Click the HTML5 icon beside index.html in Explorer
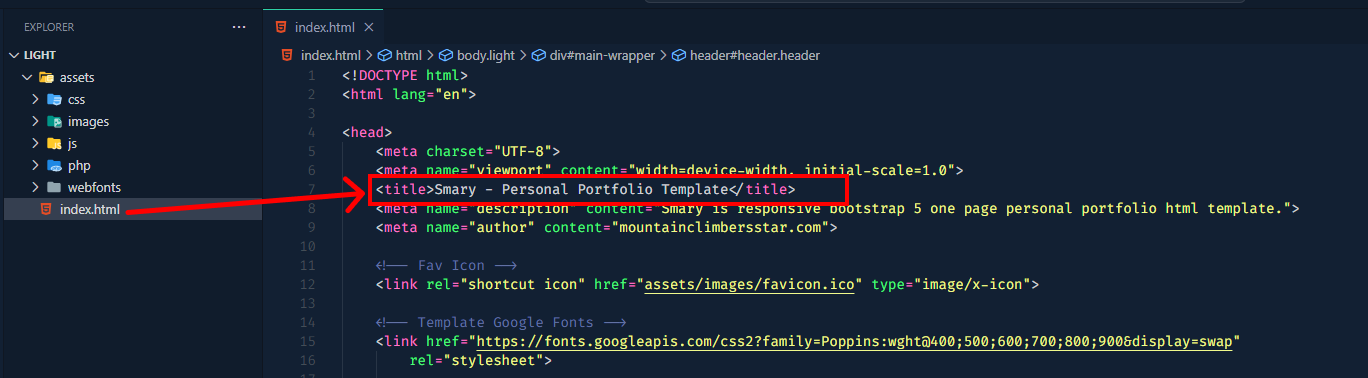The image size is (1368, 378). click(45, 209)
